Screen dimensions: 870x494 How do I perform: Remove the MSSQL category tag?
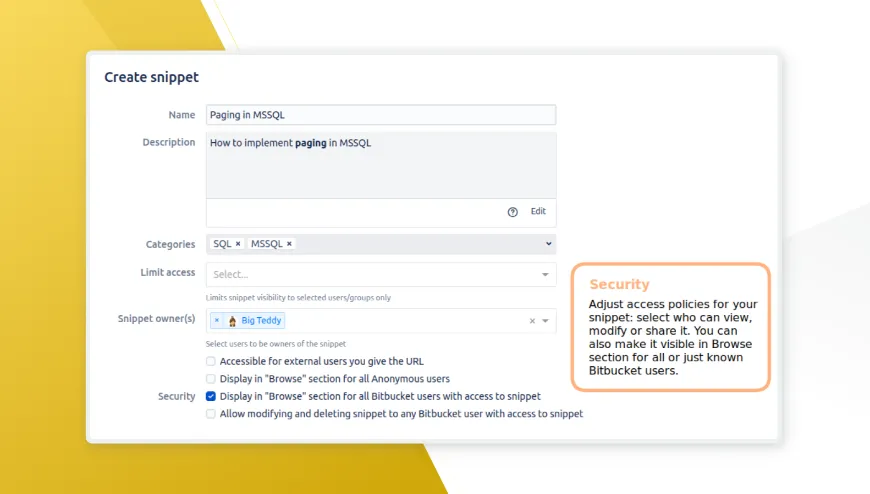[x=289, y=244]
